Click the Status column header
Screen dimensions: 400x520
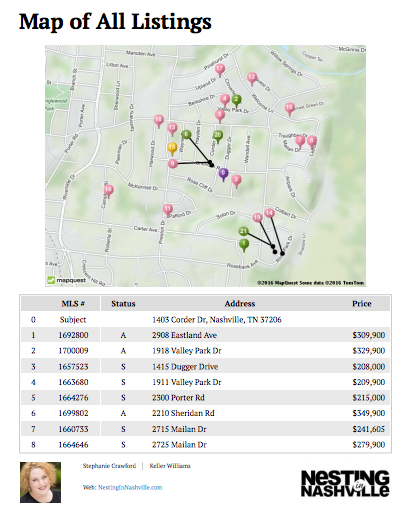[x=123, y=304]
